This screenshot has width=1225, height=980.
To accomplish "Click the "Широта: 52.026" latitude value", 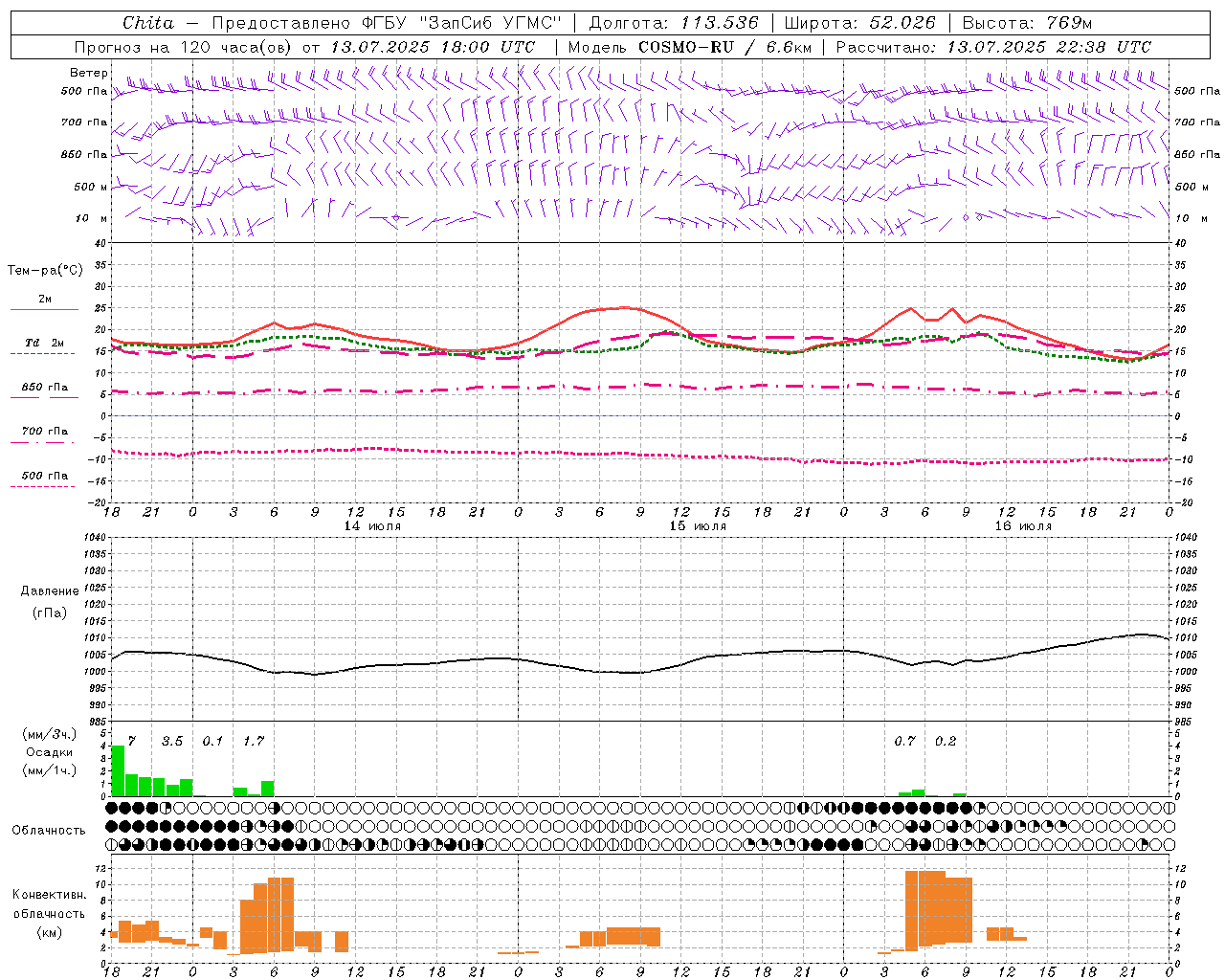I will pos(858,23).
